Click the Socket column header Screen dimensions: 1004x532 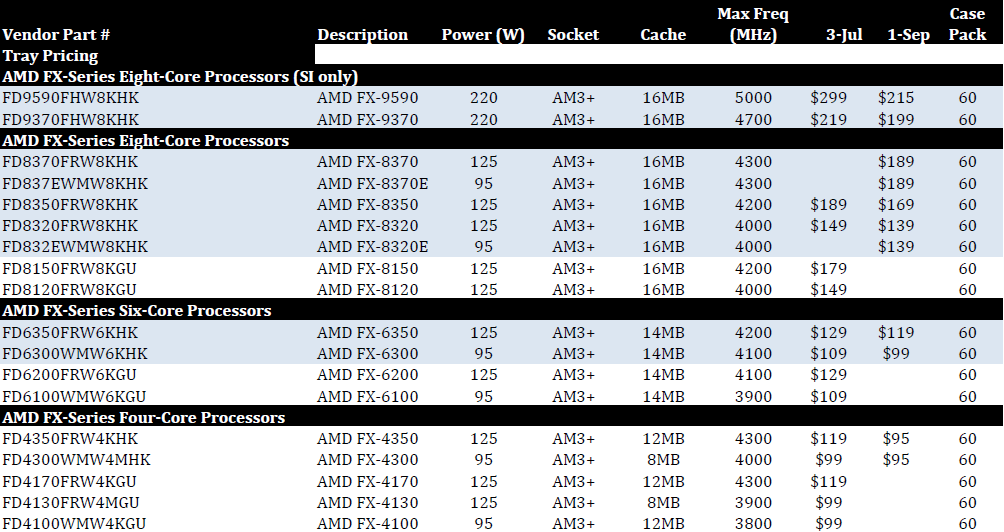[x=573, y=35]
